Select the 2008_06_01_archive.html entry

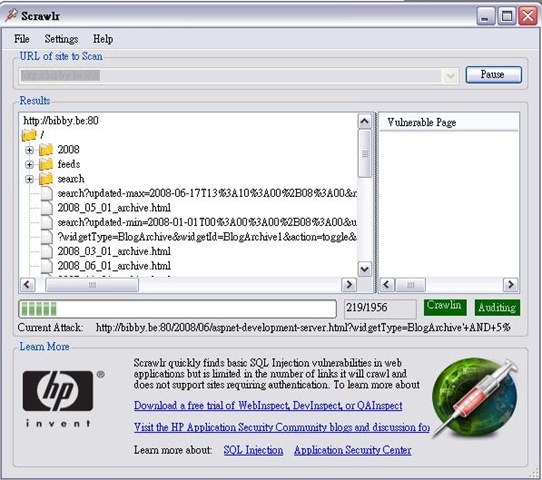coord(114,266)
